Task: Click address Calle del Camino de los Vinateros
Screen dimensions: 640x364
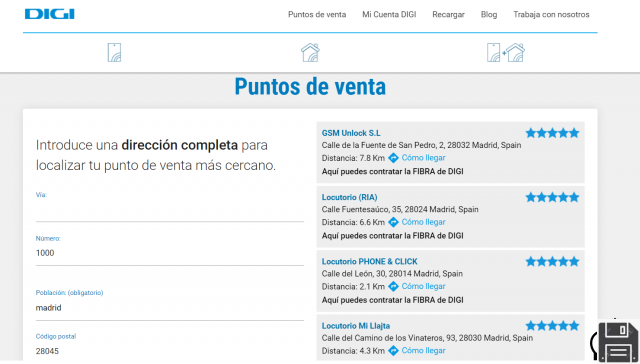Action: 427,338
